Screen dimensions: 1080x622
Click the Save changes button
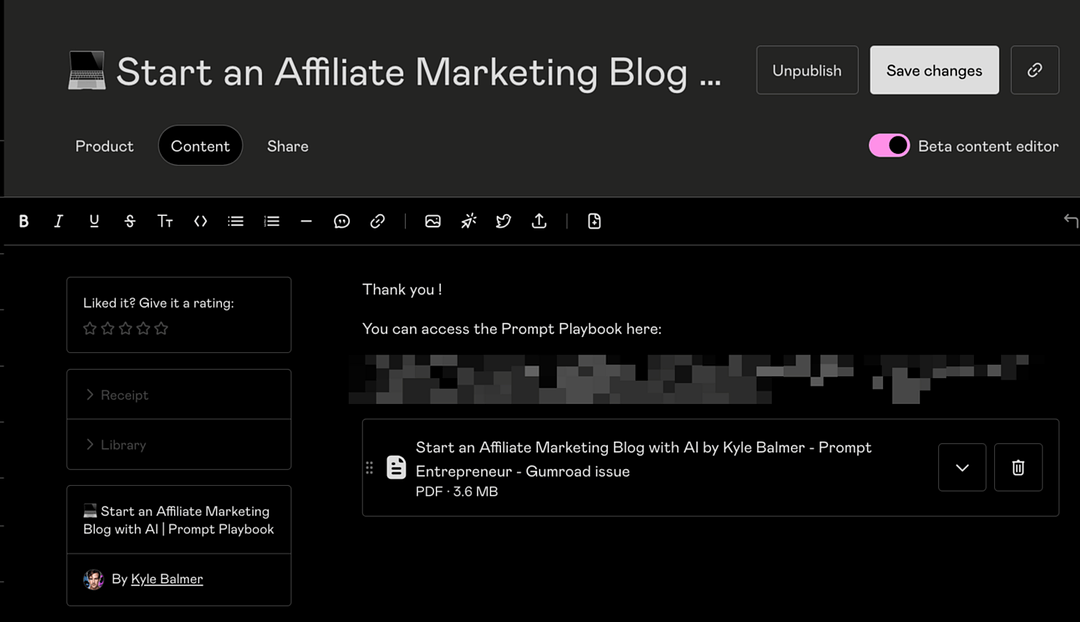(x=933, y=71)
